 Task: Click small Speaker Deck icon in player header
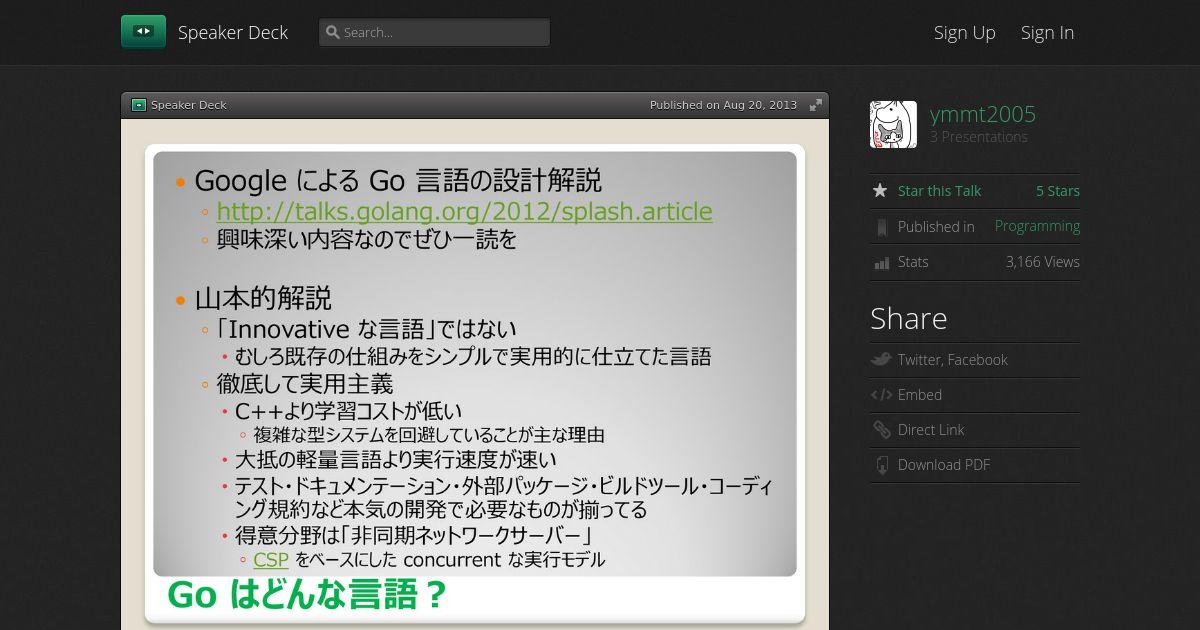click(139, 105)
